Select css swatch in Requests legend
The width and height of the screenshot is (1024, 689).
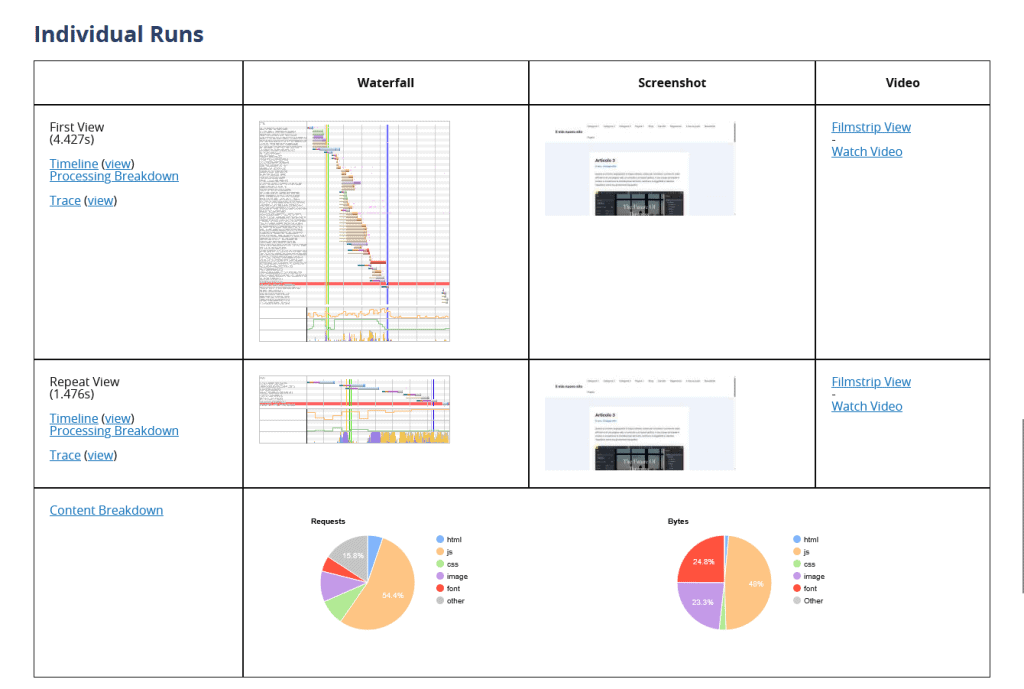point(440,564)
